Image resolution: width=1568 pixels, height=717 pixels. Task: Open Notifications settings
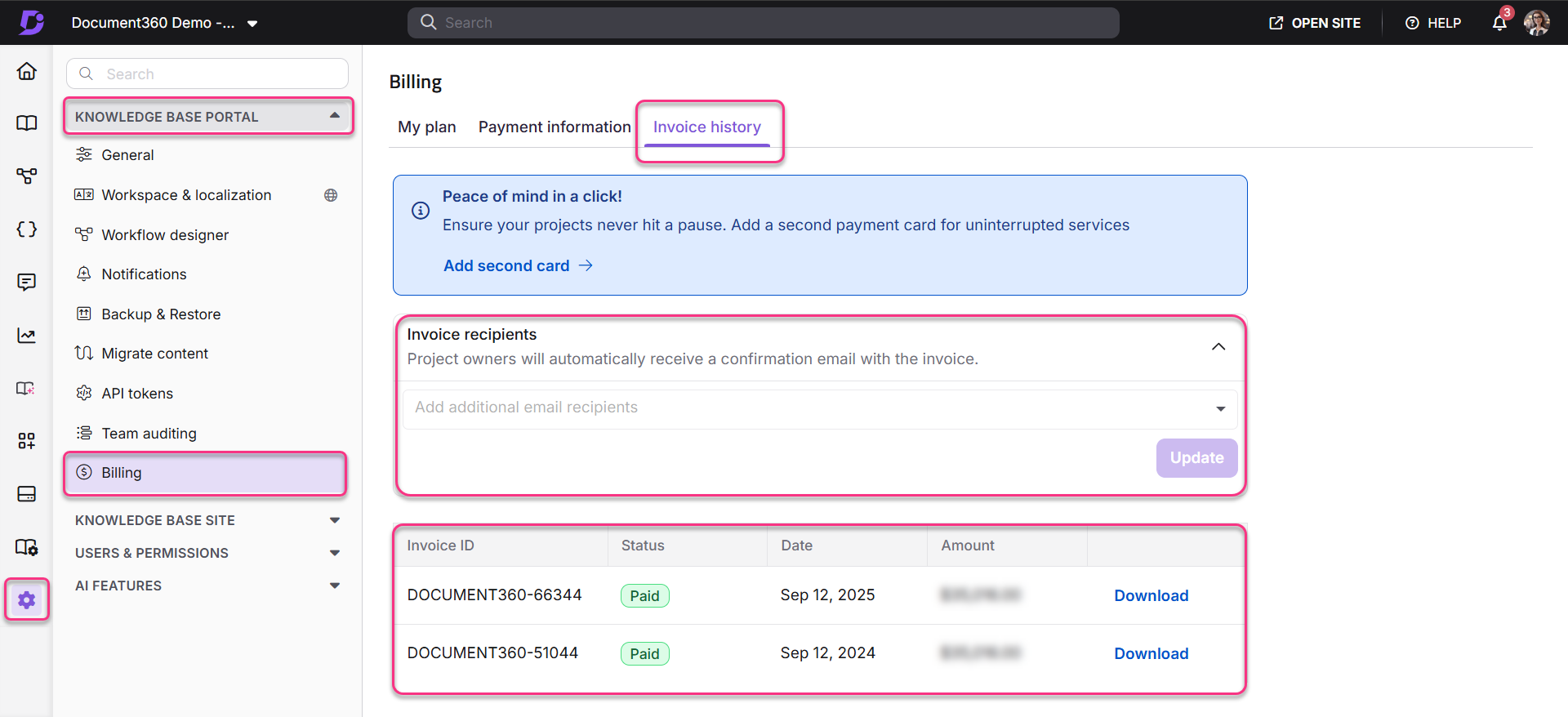(144, 274)
